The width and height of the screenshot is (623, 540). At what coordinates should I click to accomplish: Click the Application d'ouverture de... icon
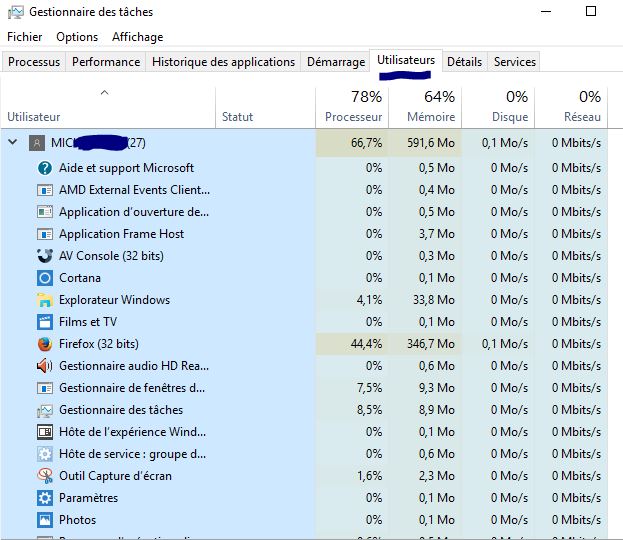pos(45,212)
